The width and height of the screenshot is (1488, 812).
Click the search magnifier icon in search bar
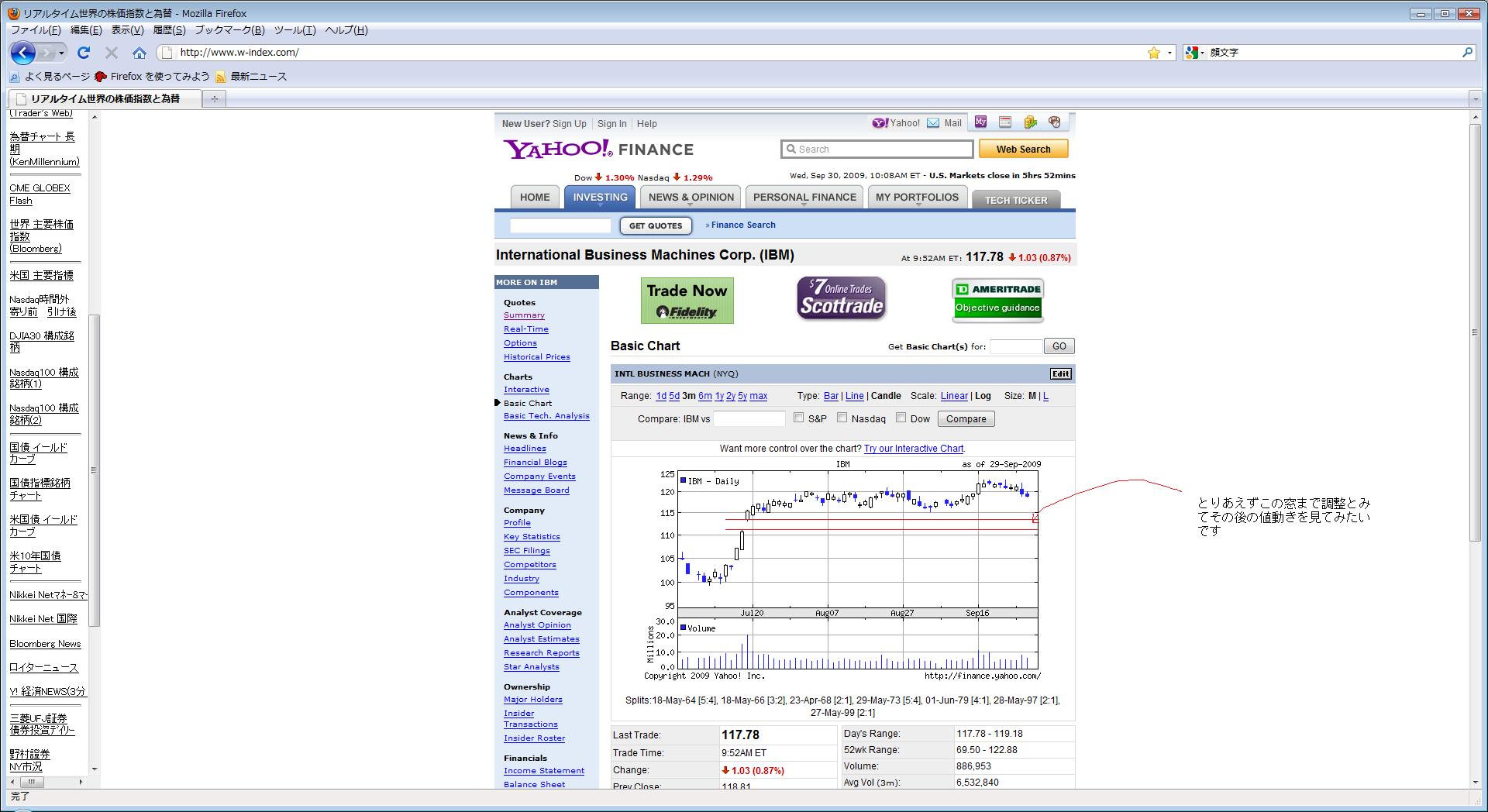click(1467, 53)
